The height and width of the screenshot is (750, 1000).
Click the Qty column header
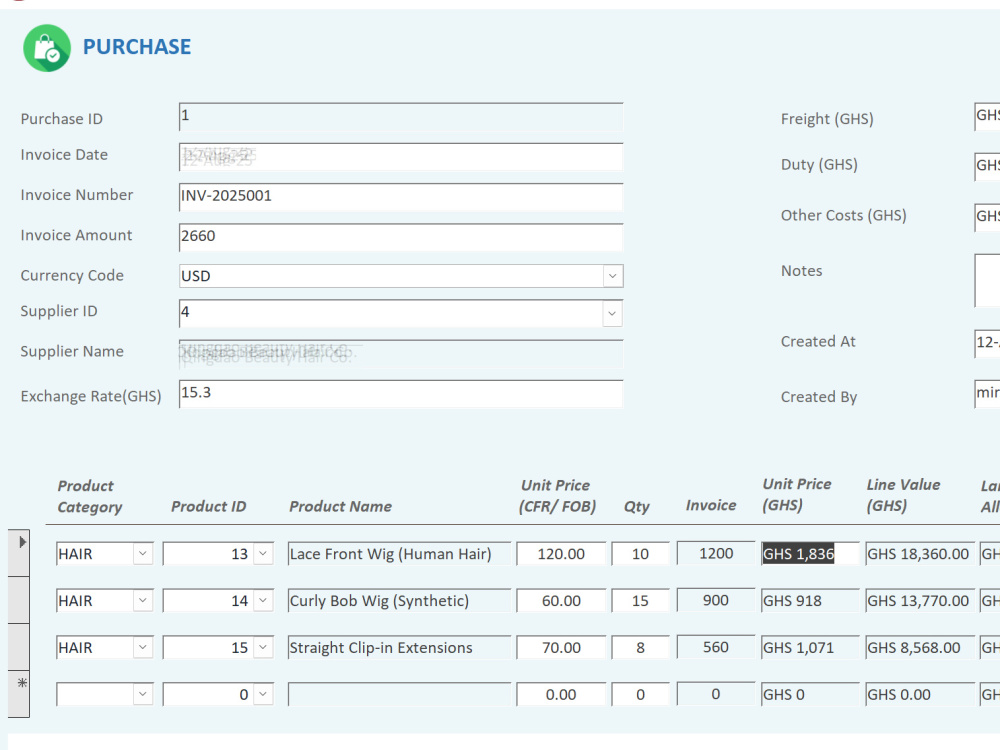tap(636, 506)
